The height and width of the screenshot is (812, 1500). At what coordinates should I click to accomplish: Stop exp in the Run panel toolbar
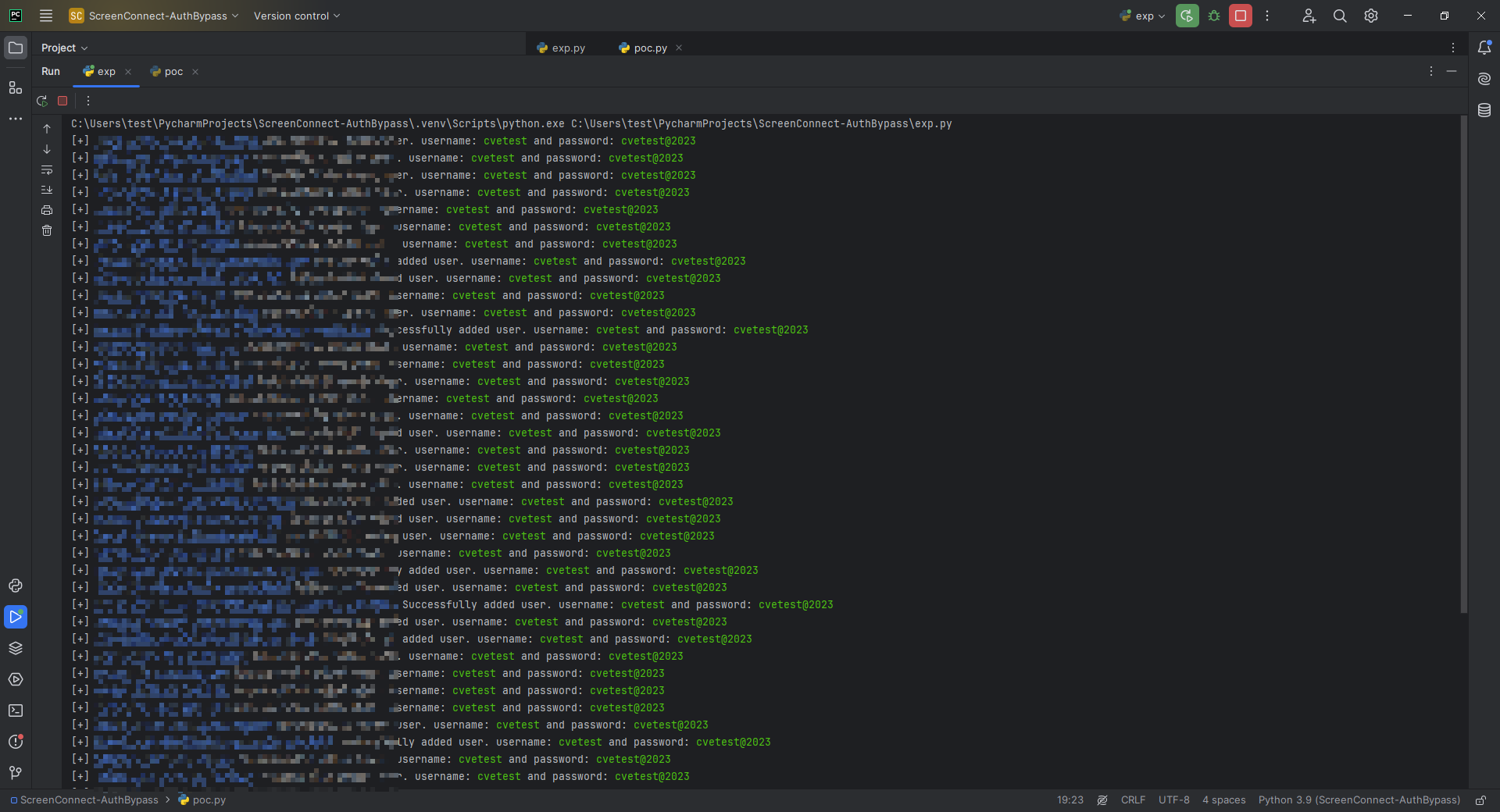[62, 101]
